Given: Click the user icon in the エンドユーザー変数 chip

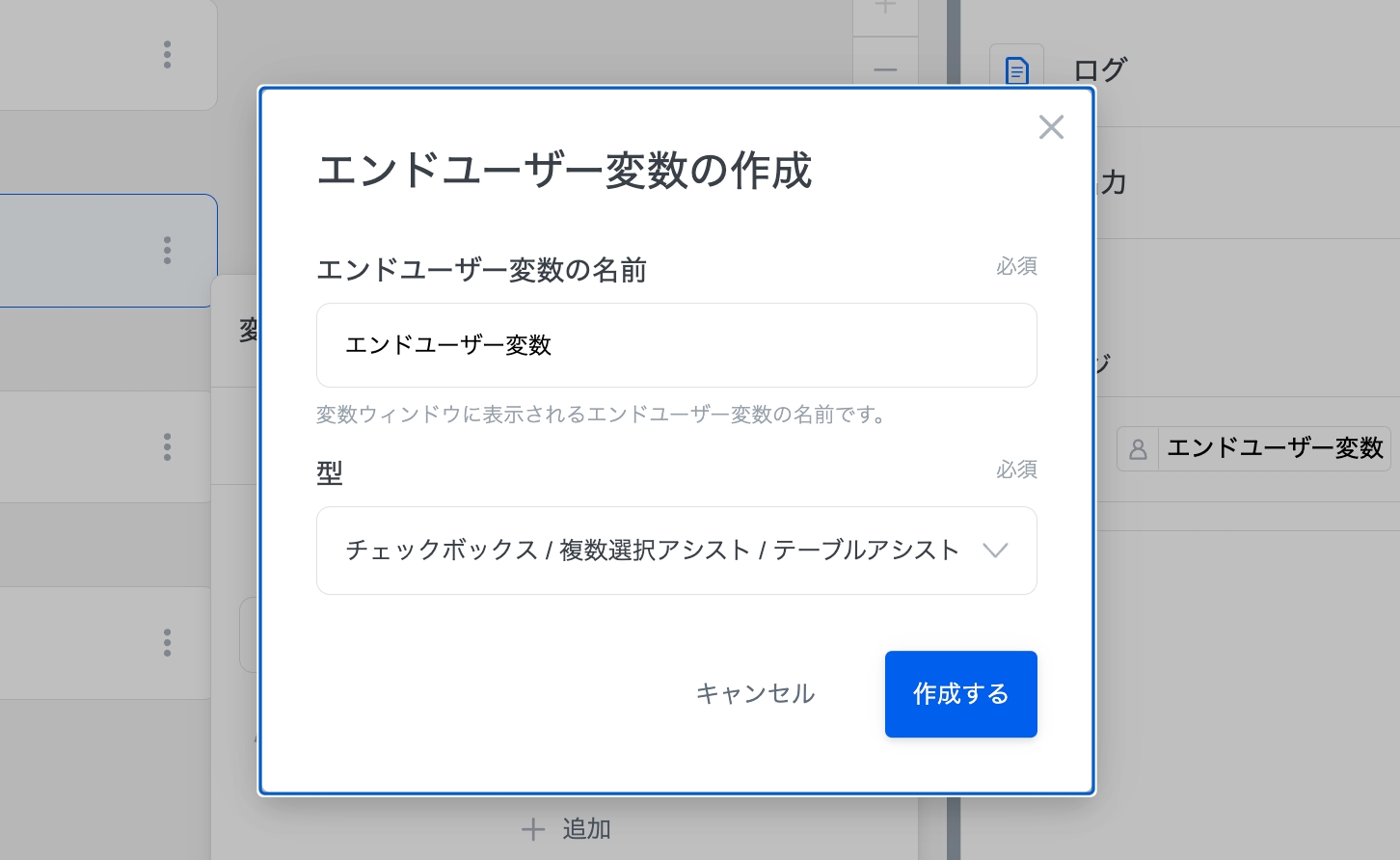Looking at the screenshot, I should [1138, 449].
